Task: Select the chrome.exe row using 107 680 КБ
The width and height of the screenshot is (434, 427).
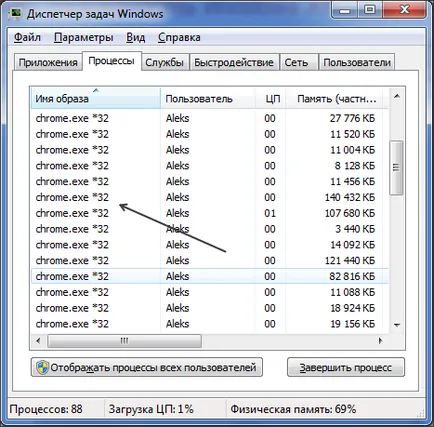Action: (209, 213)
